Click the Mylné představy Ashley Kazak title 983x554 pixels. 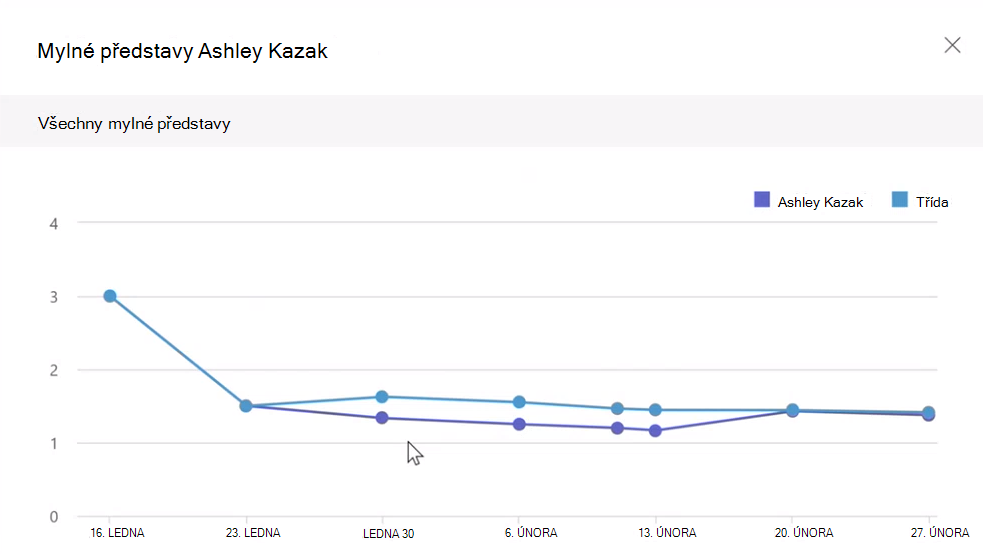[x=182, y=51]
